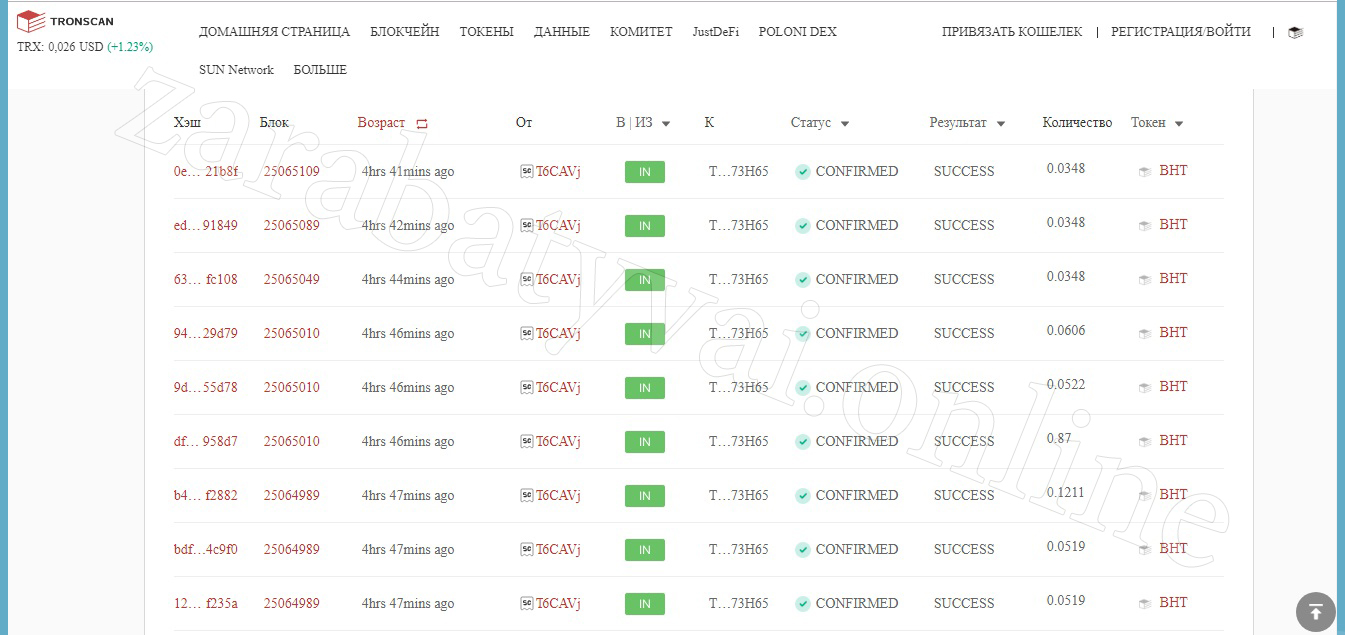Click ПРИВЯЗАТЬ КОШЕЛЕК link
1345x635 pixels.
(x=1012, y=32)
